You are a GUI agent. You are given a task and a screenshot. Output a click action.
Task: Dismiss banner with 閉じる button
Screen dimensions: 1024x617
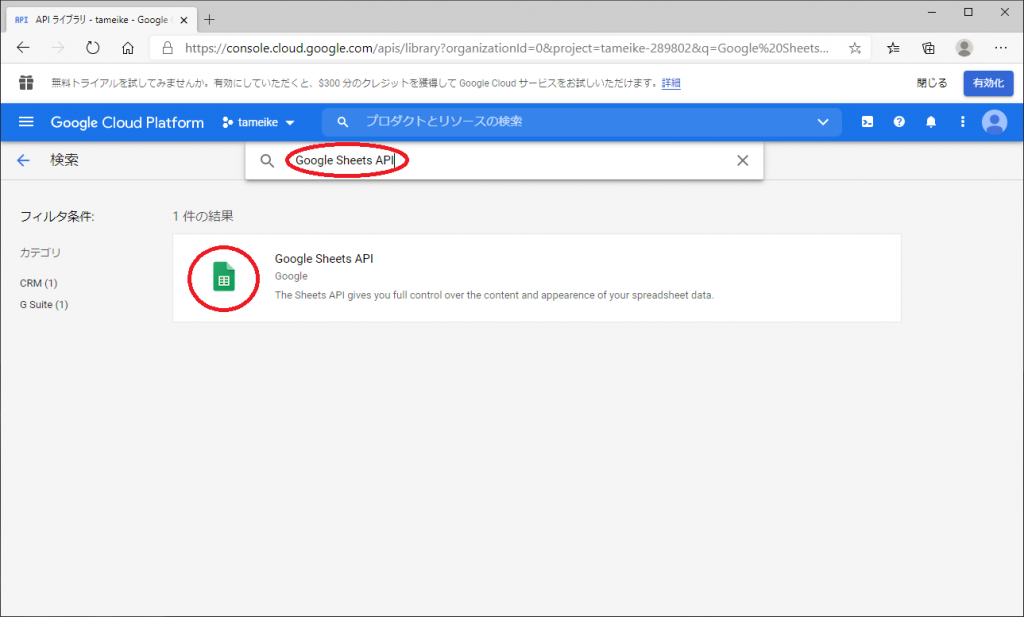(x=931, y=83)
